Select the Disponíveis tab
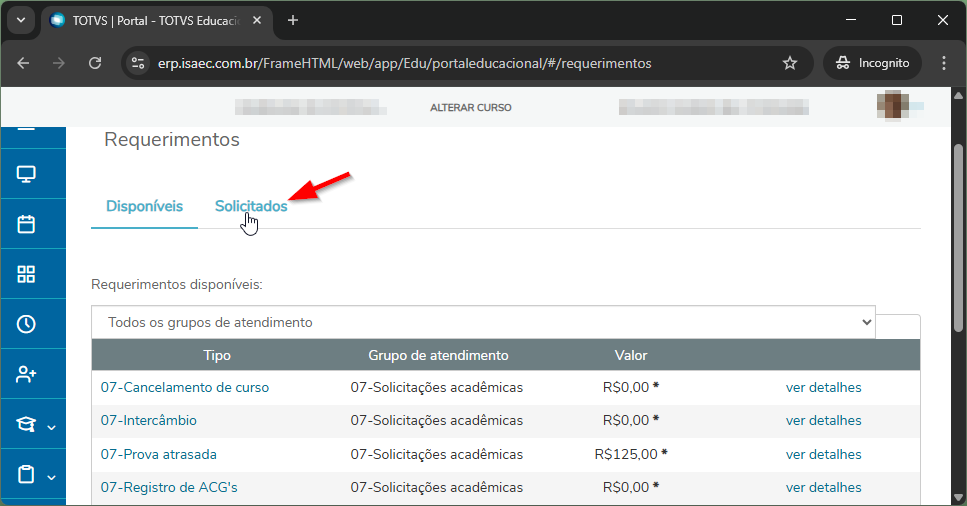This screenshot has width=967, height=506. 144,206
